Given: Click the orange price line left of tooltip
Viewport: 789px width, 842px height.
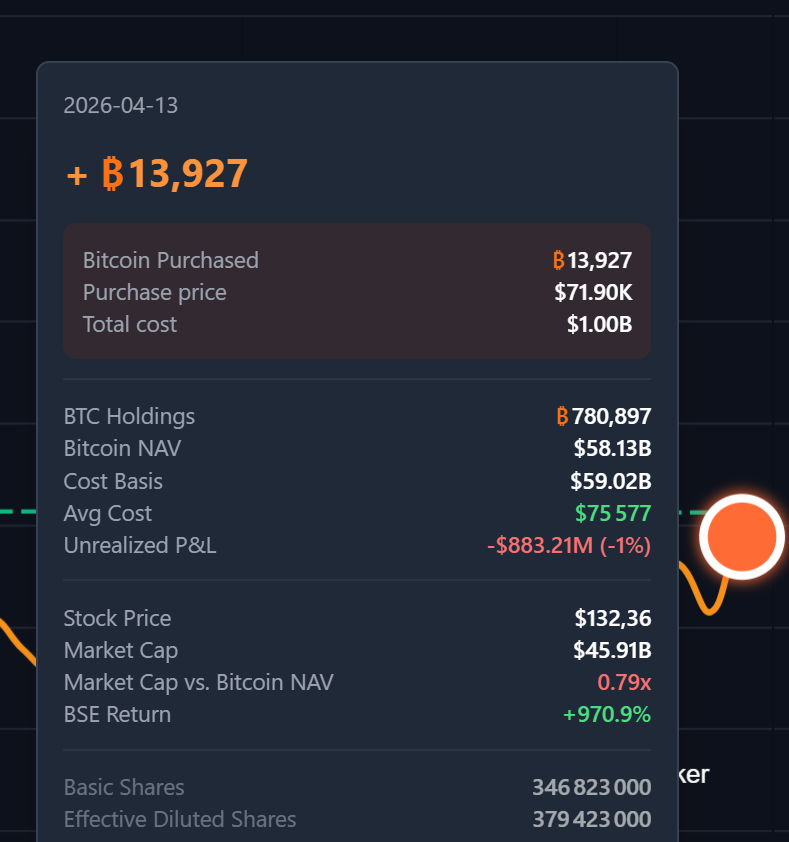Looking at the screenshot, I should coord(17,642).
